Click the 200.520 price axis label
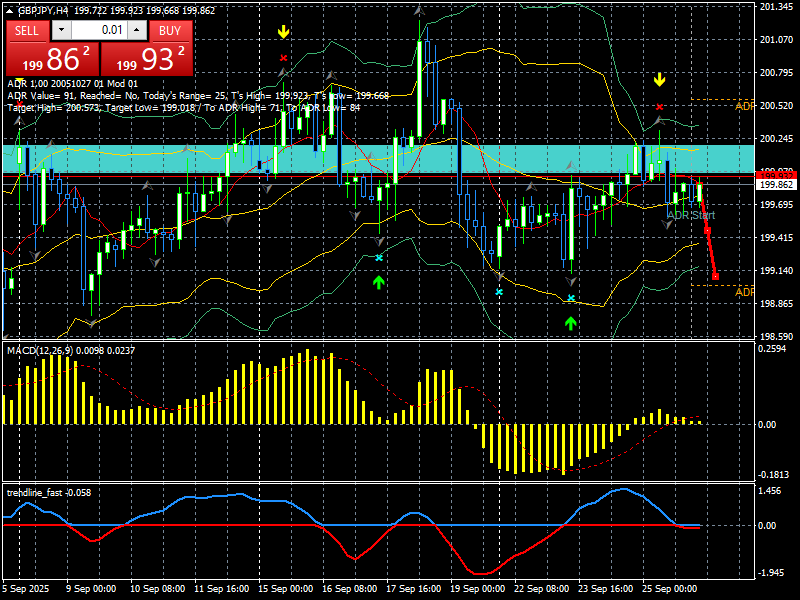 pos(776,106)
